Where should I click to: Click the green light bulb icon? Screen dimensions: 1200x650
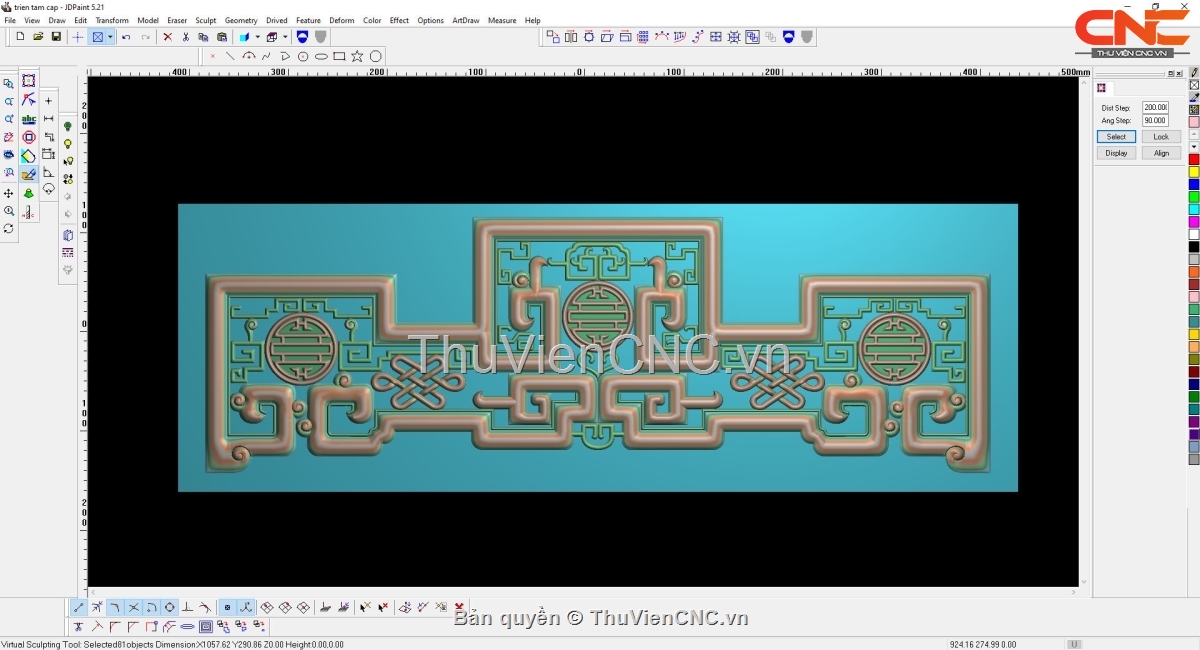[x=68, y=126]
